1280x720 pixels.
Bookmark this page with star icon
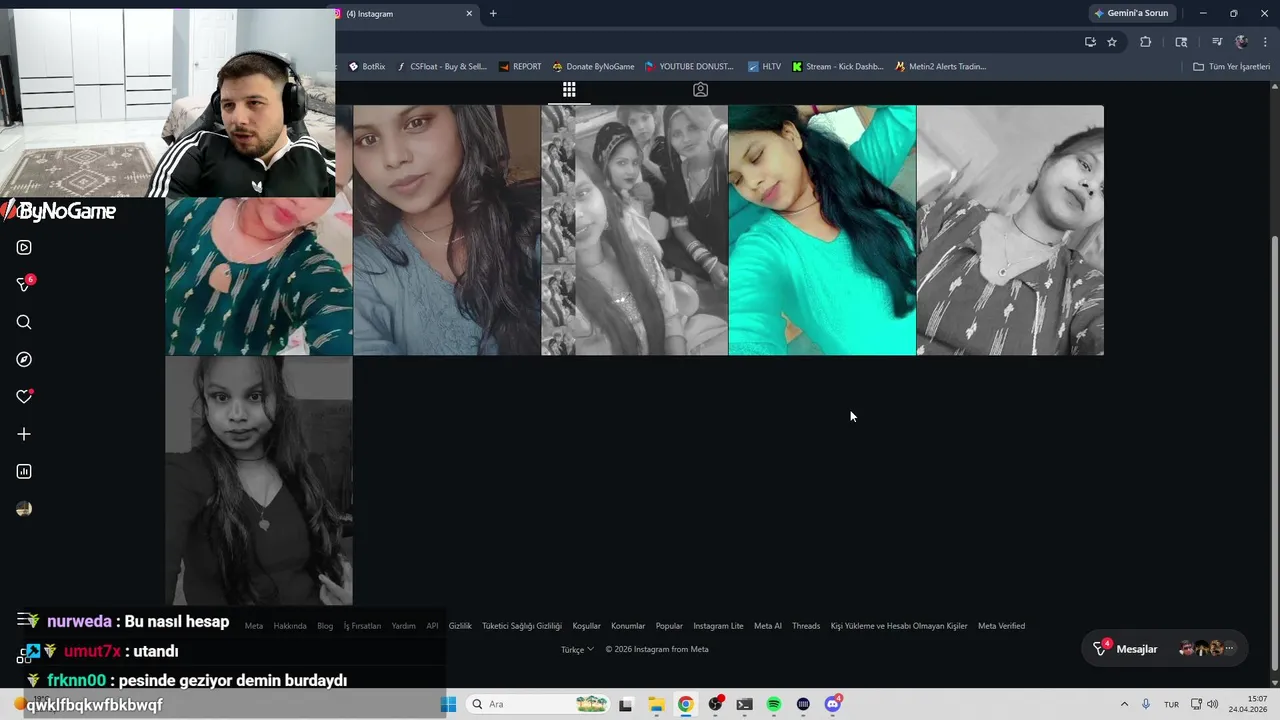point(1112,42)
